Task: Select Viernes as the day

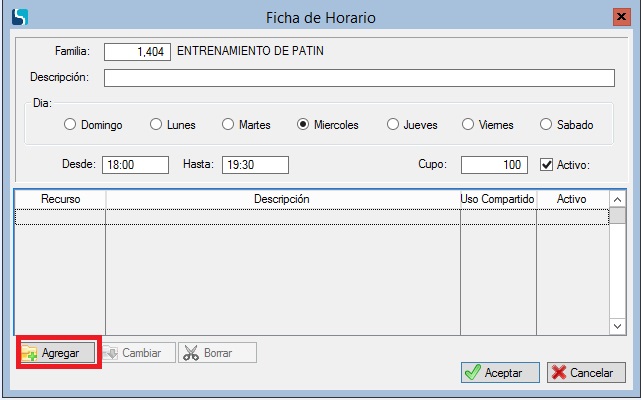Action: pyautogui.click(x=468, y=125)
